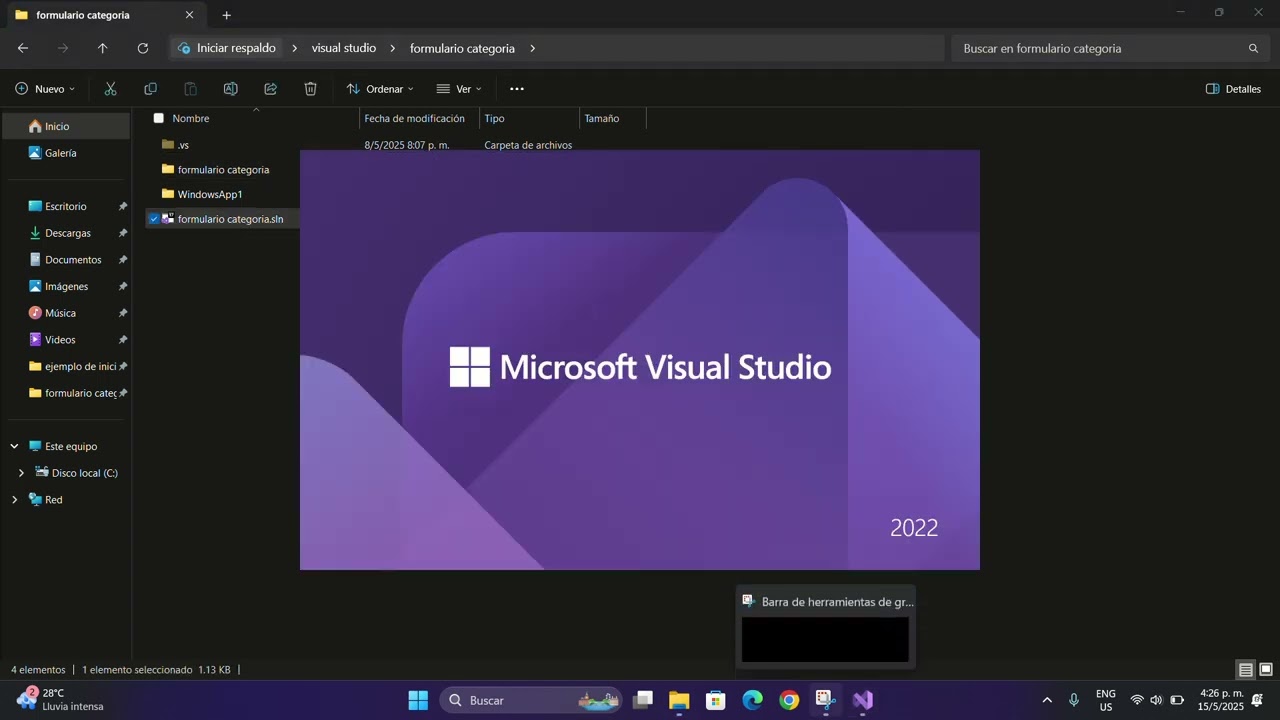Image resolution: width=1280 pixels, height=720 pixels.
Task: Select Inicio in navigation pane
Action: click(66, 126)
